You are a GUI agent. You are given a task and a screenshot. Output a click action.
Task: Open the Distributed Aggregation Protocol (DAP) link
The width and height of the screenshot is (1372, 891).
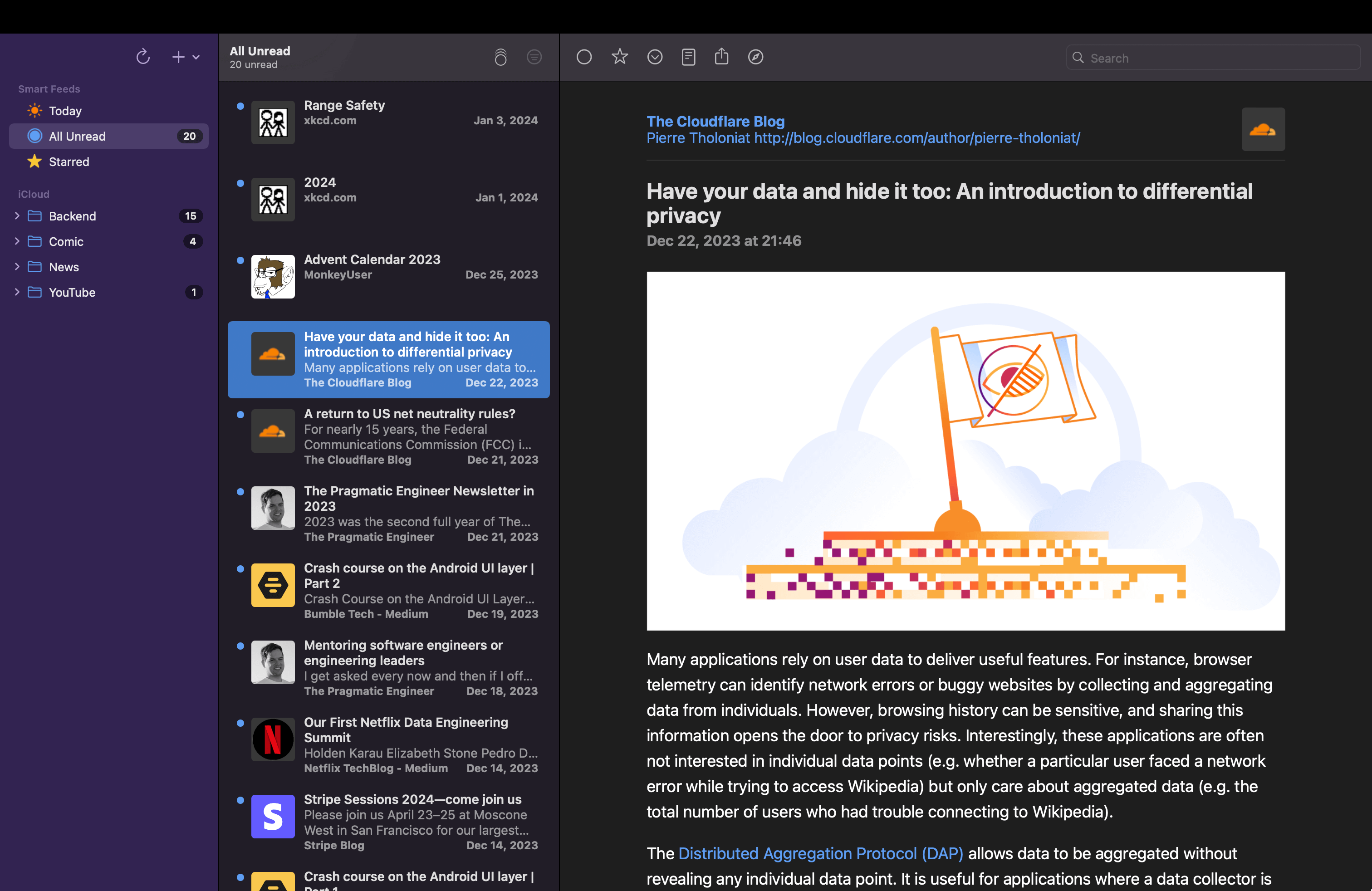pos(820,853)
